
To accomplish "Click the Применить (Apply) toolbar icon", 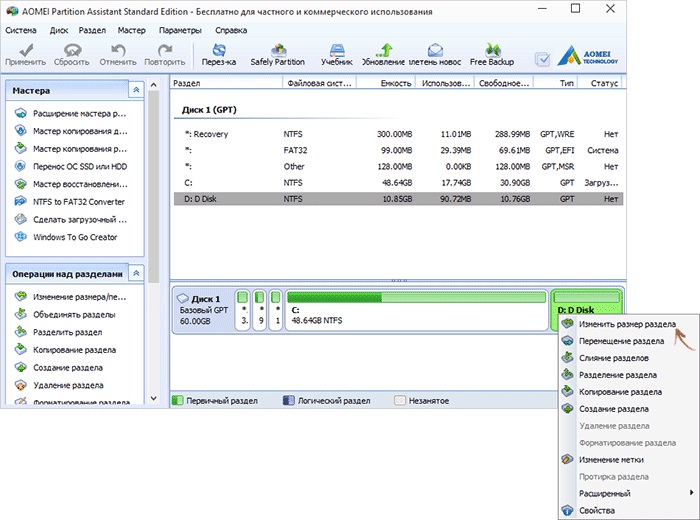I will tap(25, 55).
